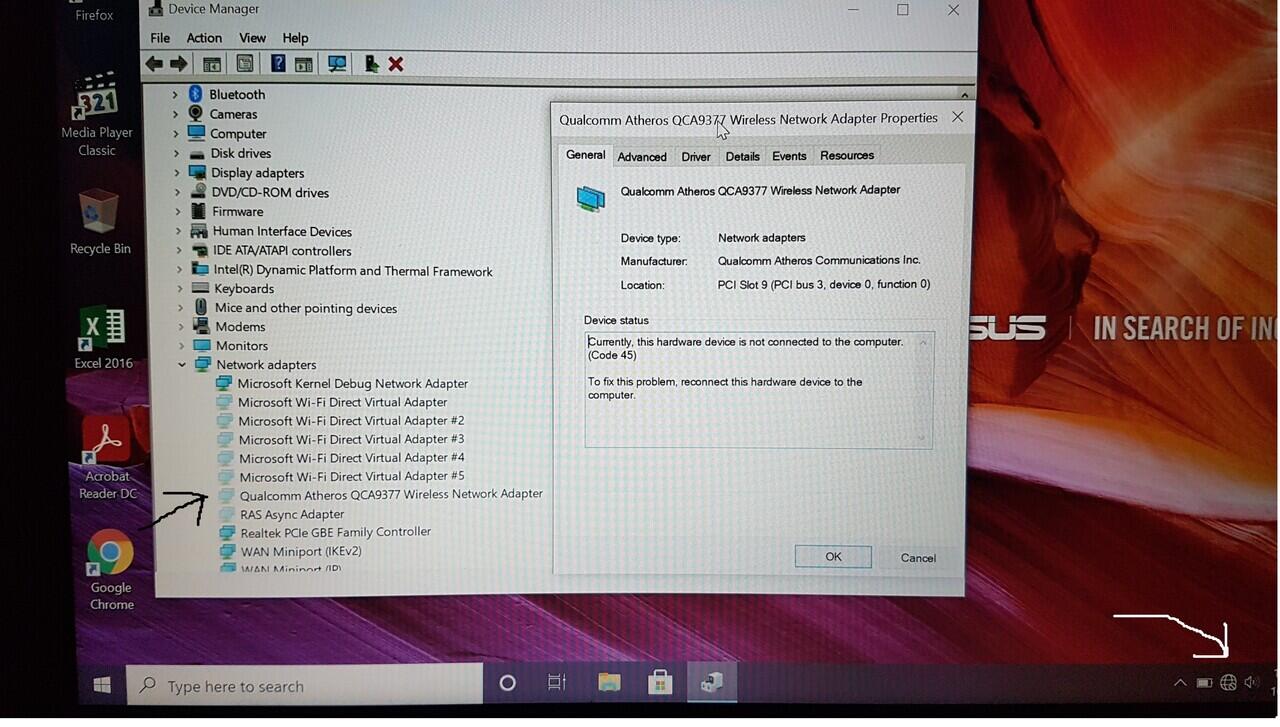Open the Windows Start menu
The image size is (1280, 727).
tap(101, 685)
